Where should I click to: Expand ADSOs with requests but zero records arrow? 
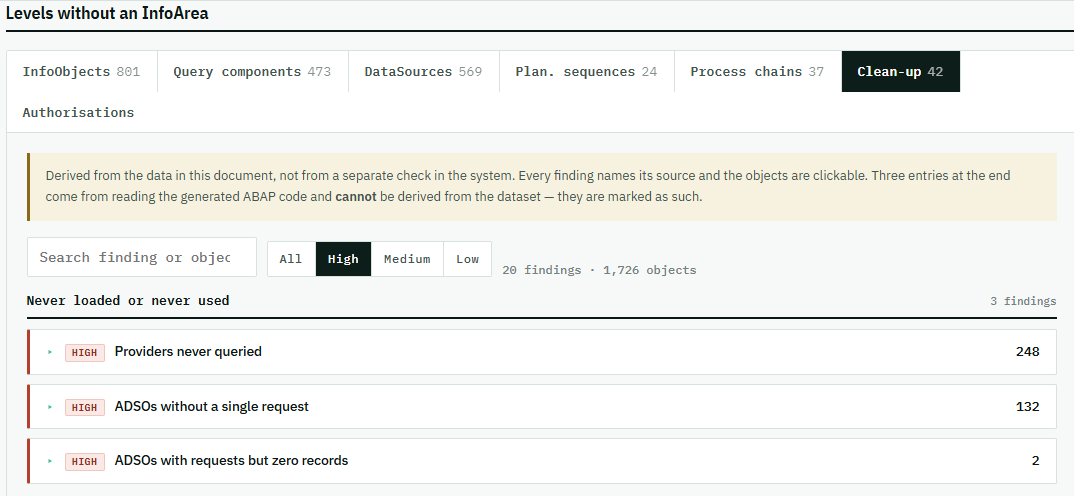pyautogui.click(x=50, y=461)
